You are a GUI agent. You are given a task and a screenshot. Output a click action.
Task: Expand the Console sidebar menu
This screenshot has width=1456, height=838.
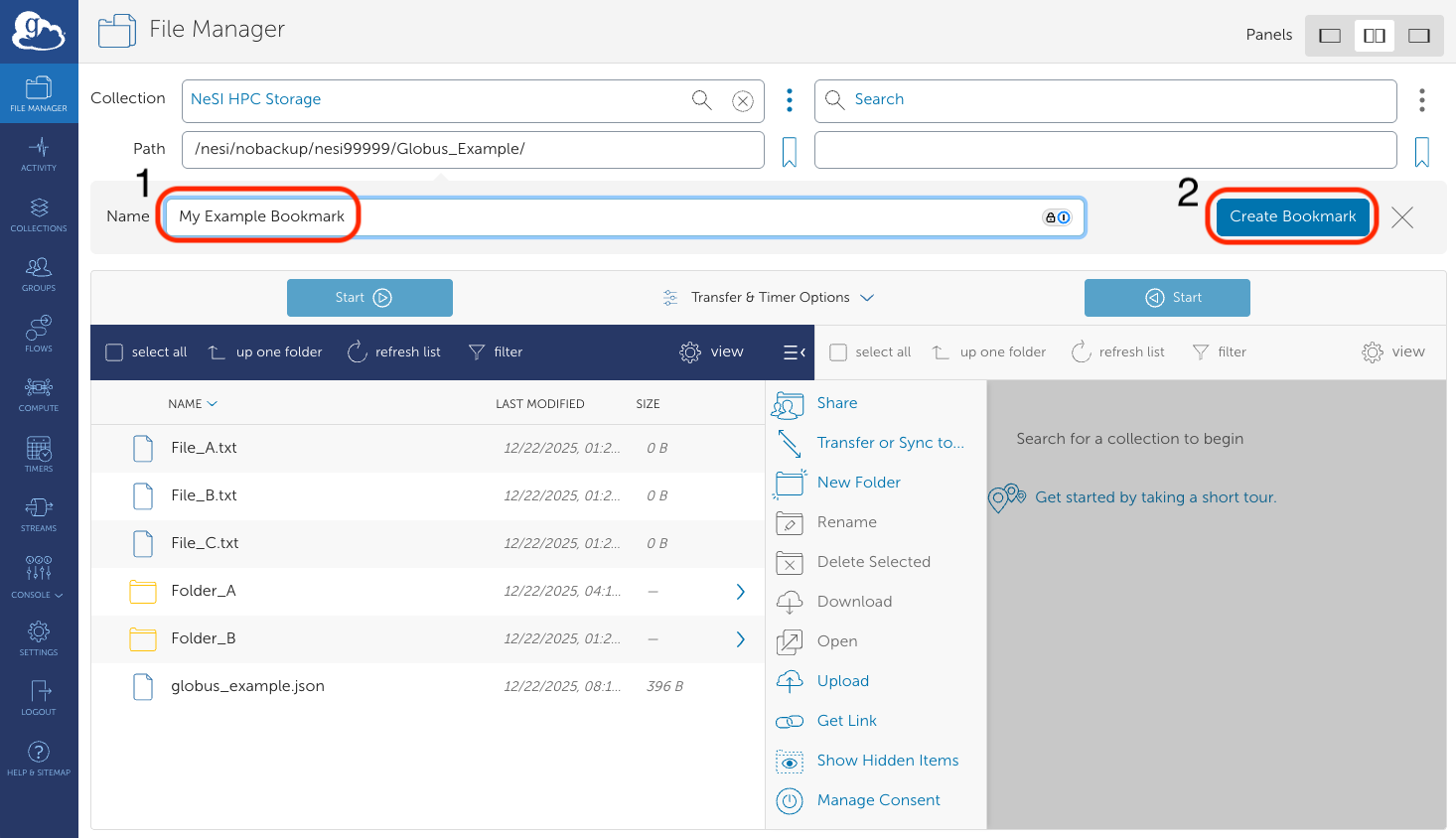tap(39, 576)
